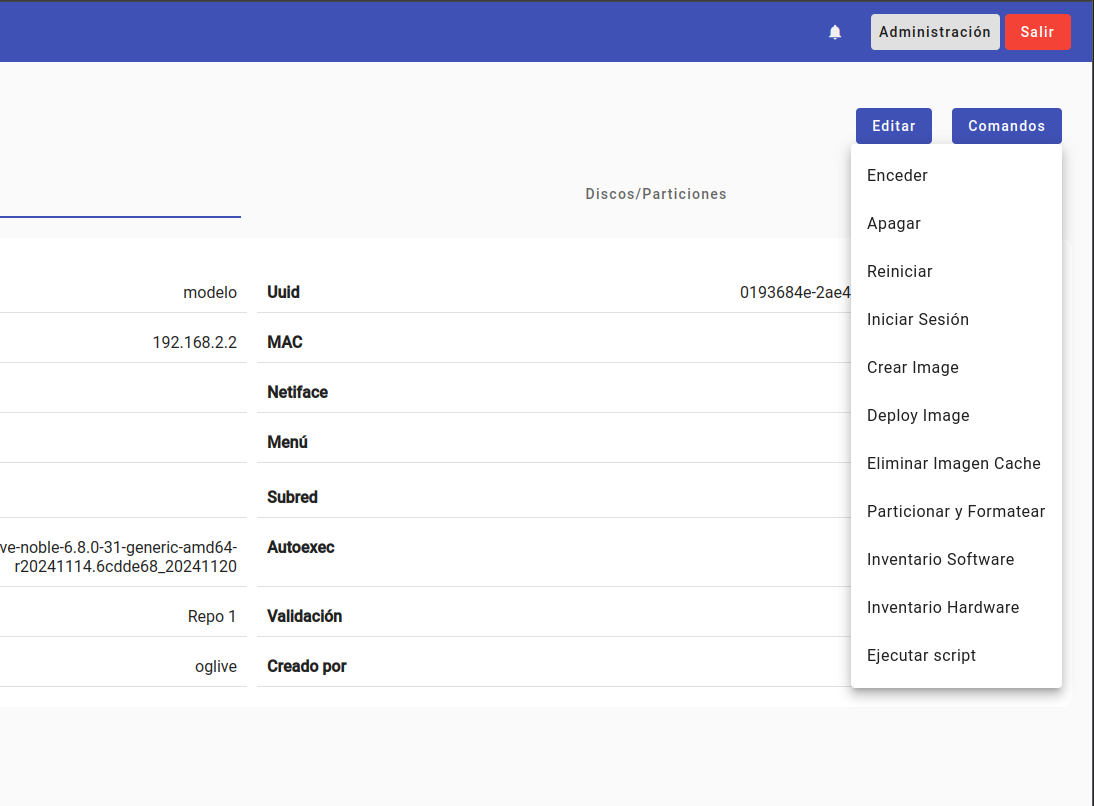Click the Repo 1 value

[212, 616]
